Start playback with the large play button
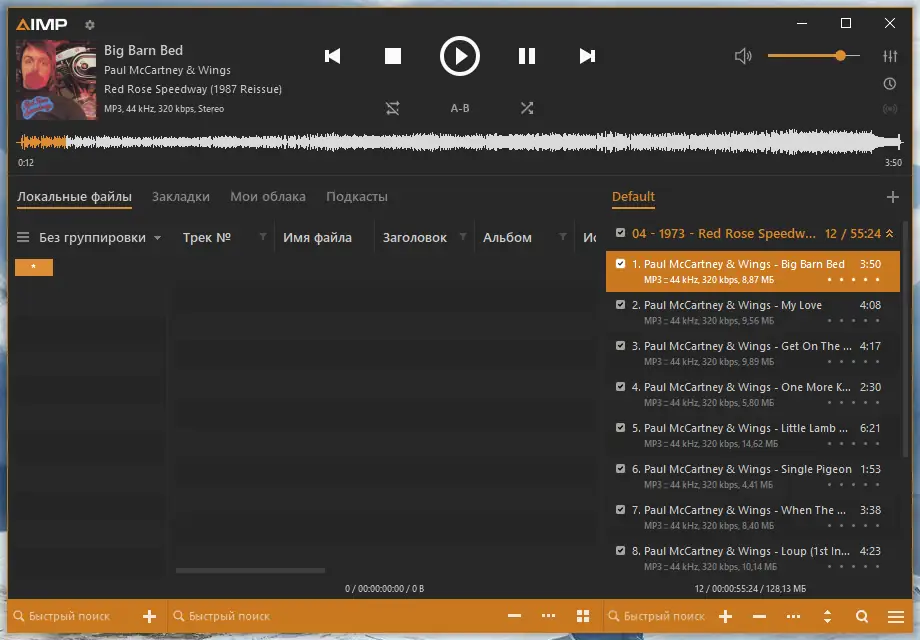920x640 pixels. 459,56
